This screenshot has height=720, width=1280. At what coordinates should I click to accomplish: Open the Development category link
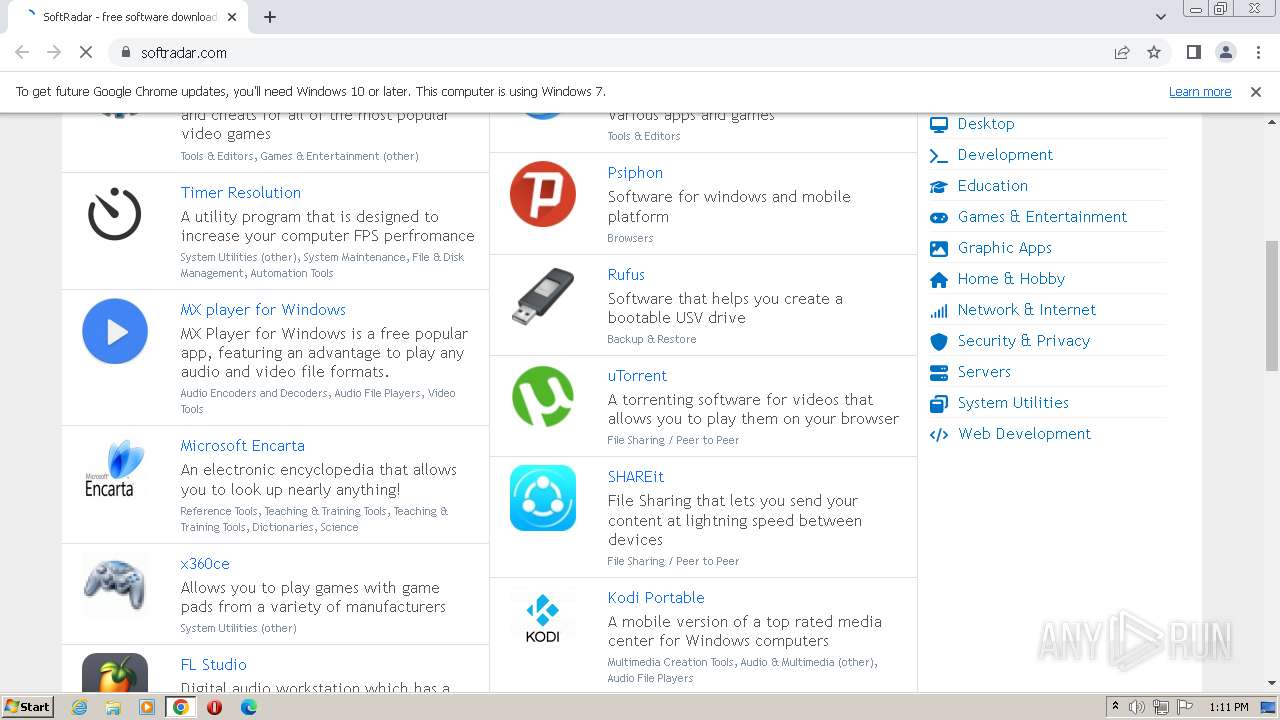1005,155
